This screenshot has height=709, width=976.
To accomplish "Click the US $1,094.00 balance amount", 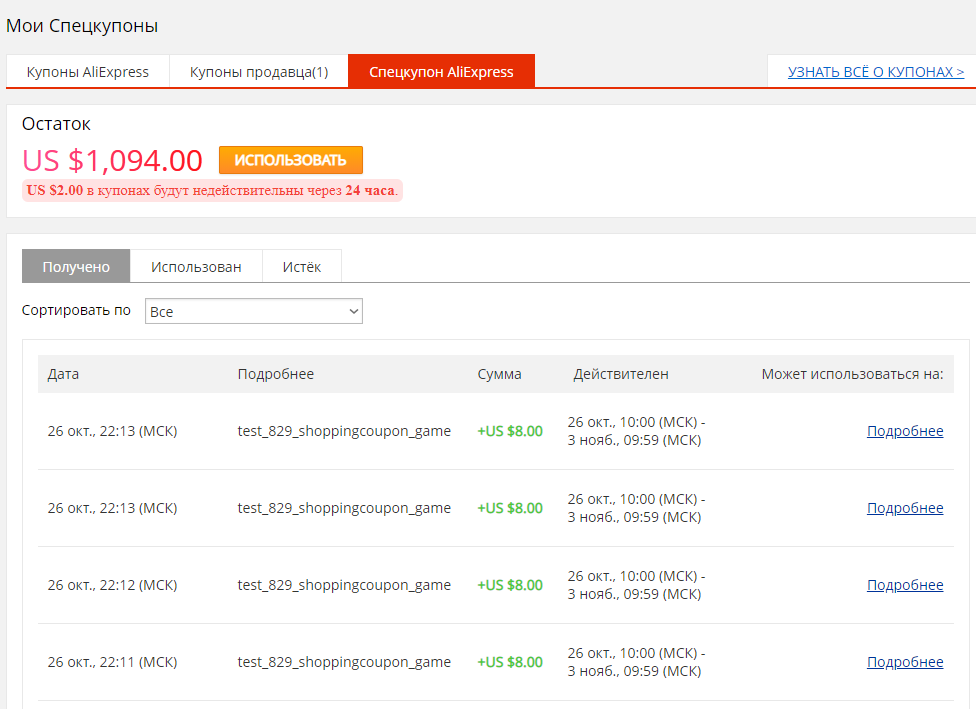I will pyautogui.click(x=113, y=161).
